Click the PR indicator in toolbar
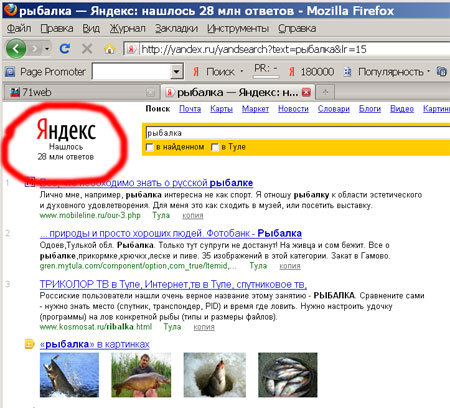 point(266,70)
